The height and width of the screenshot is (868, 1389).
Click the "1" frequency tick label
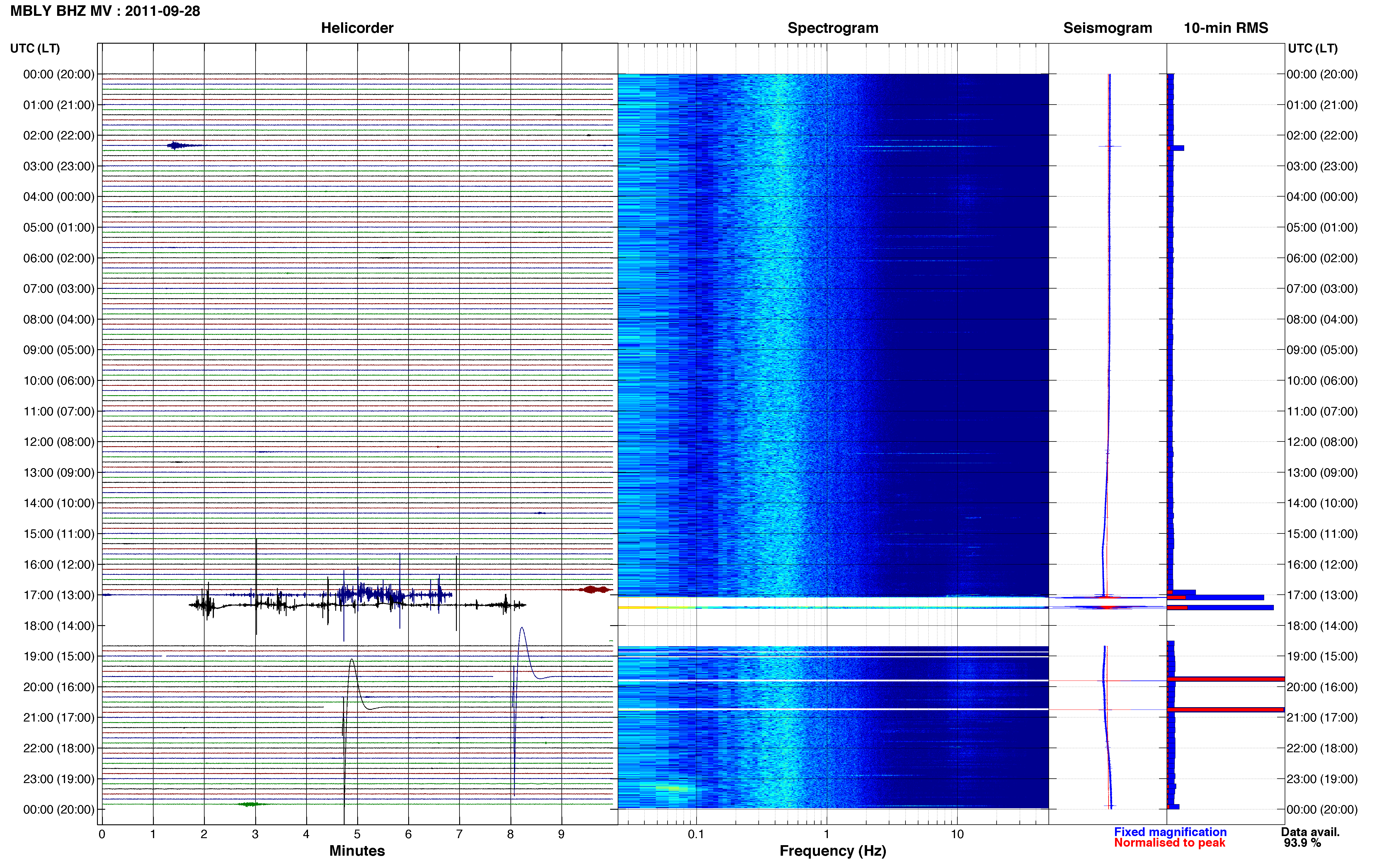tap(826, 834)
